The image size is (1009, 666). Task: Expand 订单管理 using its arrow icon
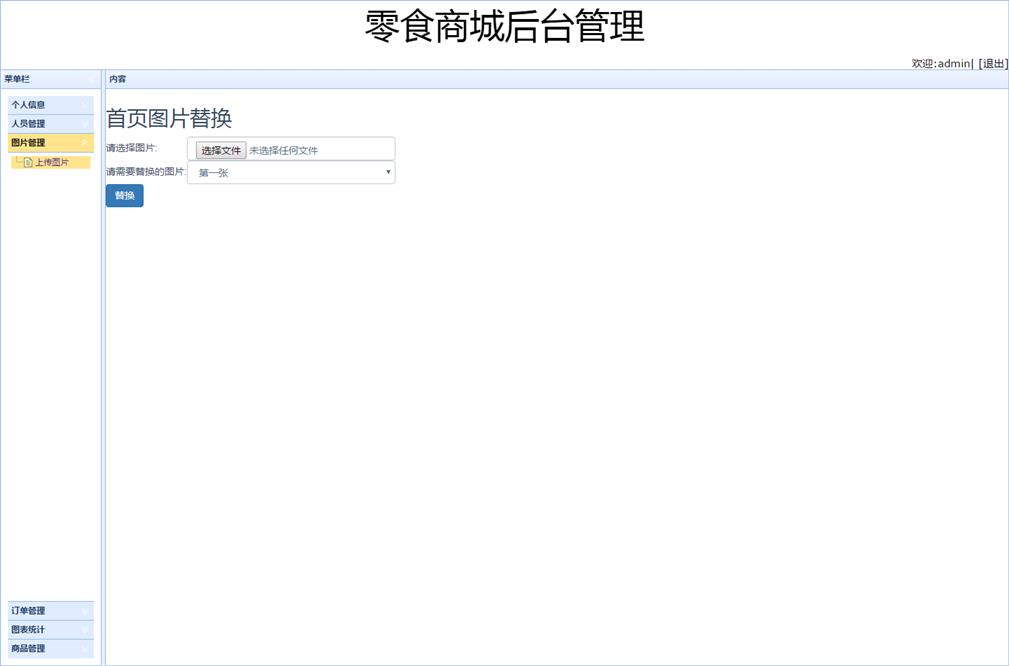coord(86,610)
